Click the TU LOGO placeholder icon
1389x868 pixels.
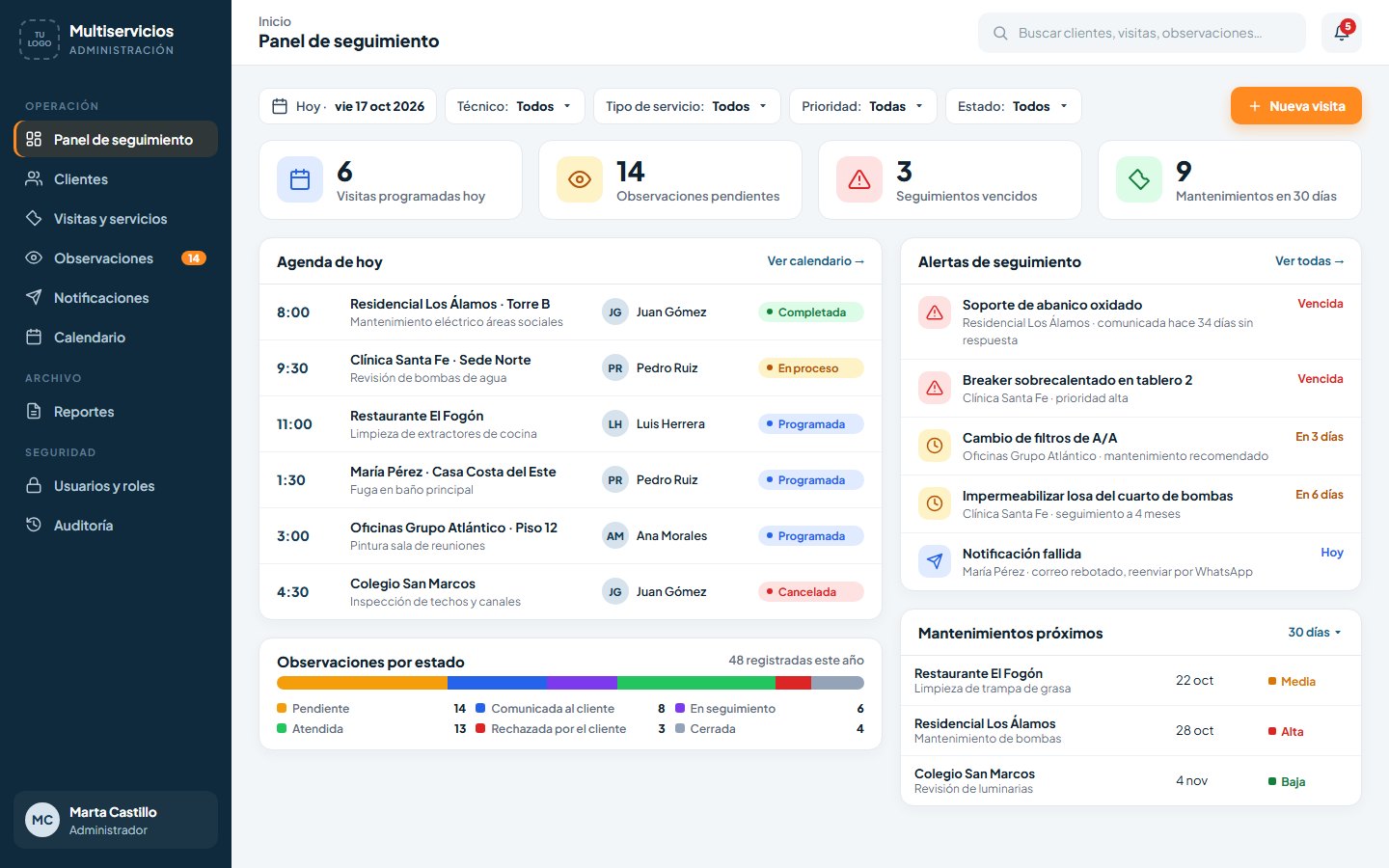point(40,40)
